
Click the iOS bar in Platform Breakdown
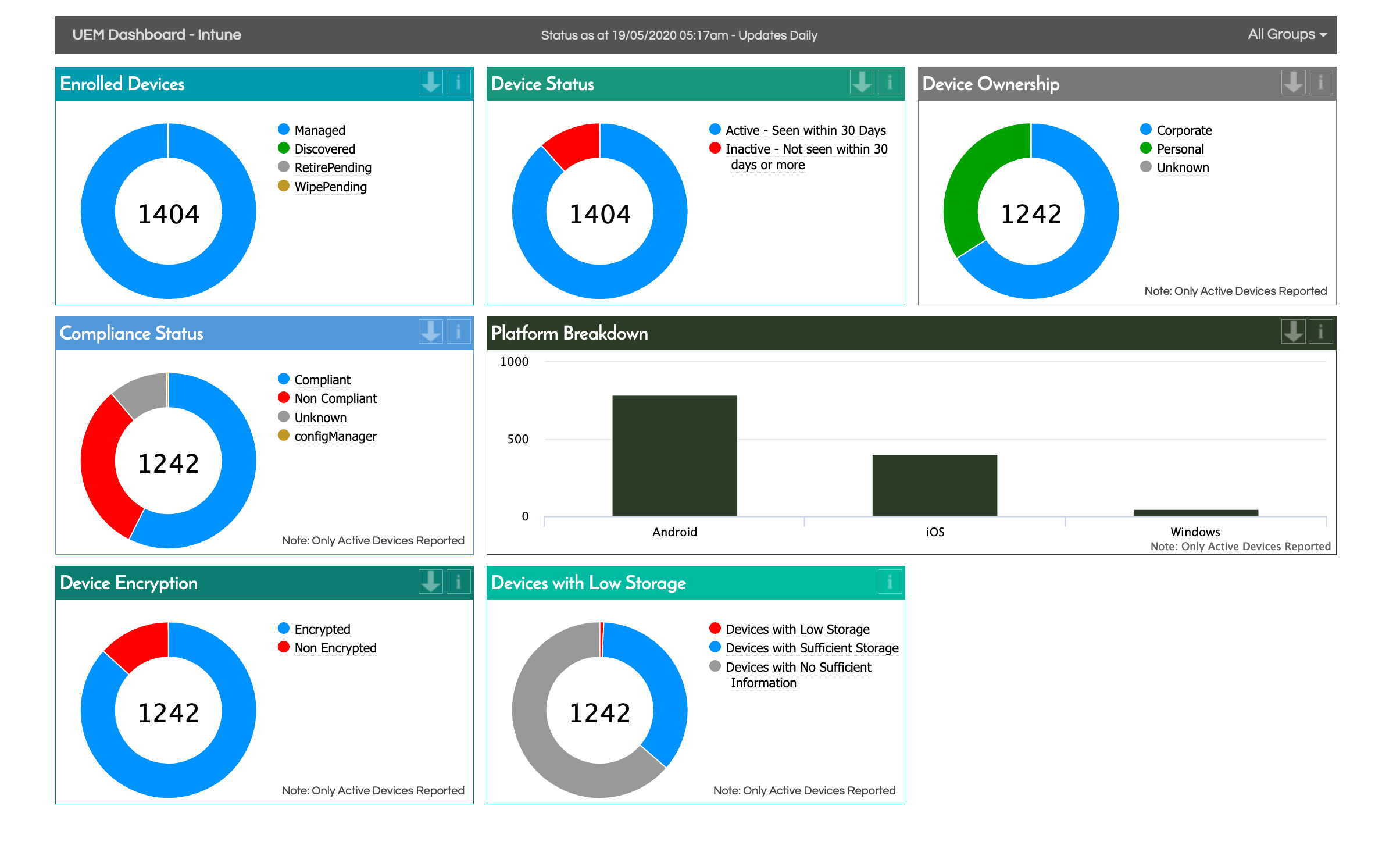click(x=934, y=485)
